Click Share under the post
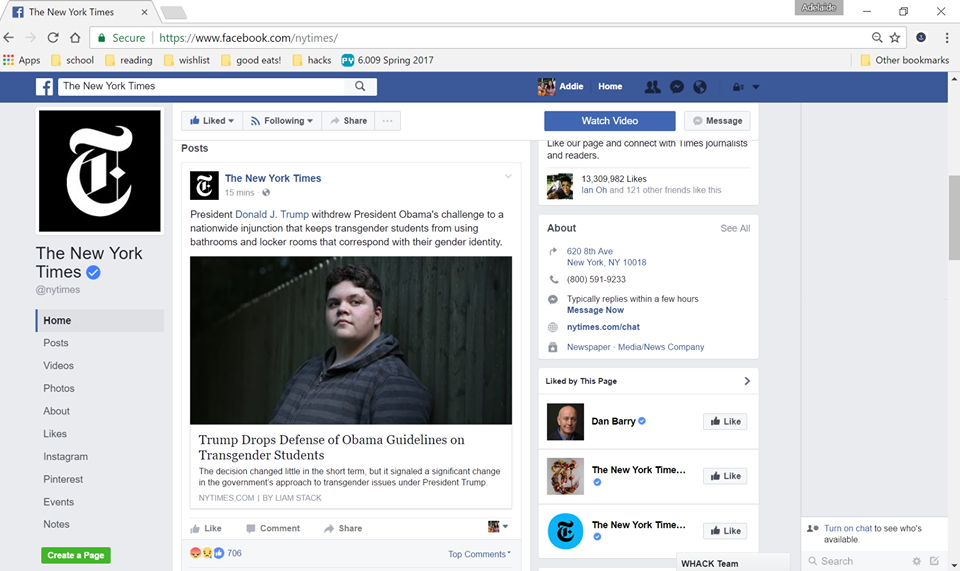Viewport: 960px width, 571px height. [x=343, y=528]
